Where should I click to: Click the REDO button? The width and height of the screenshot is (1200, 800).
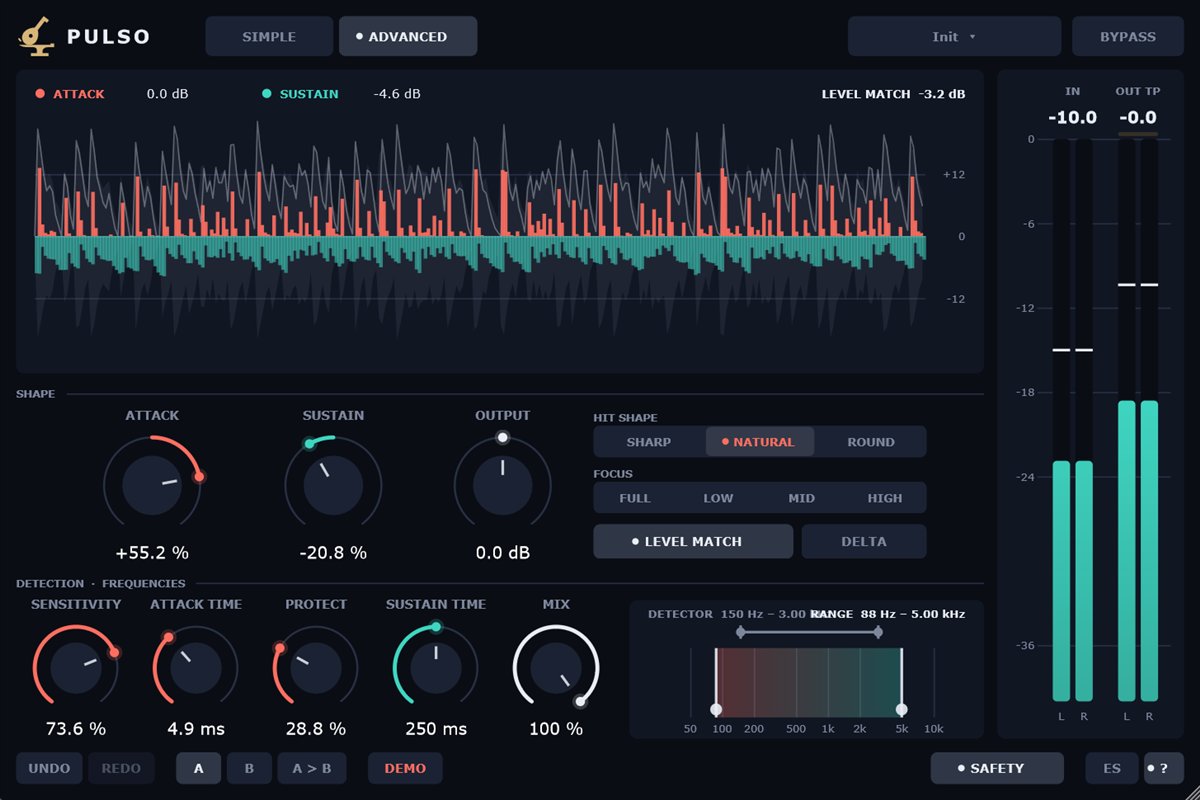coord(121,768)
